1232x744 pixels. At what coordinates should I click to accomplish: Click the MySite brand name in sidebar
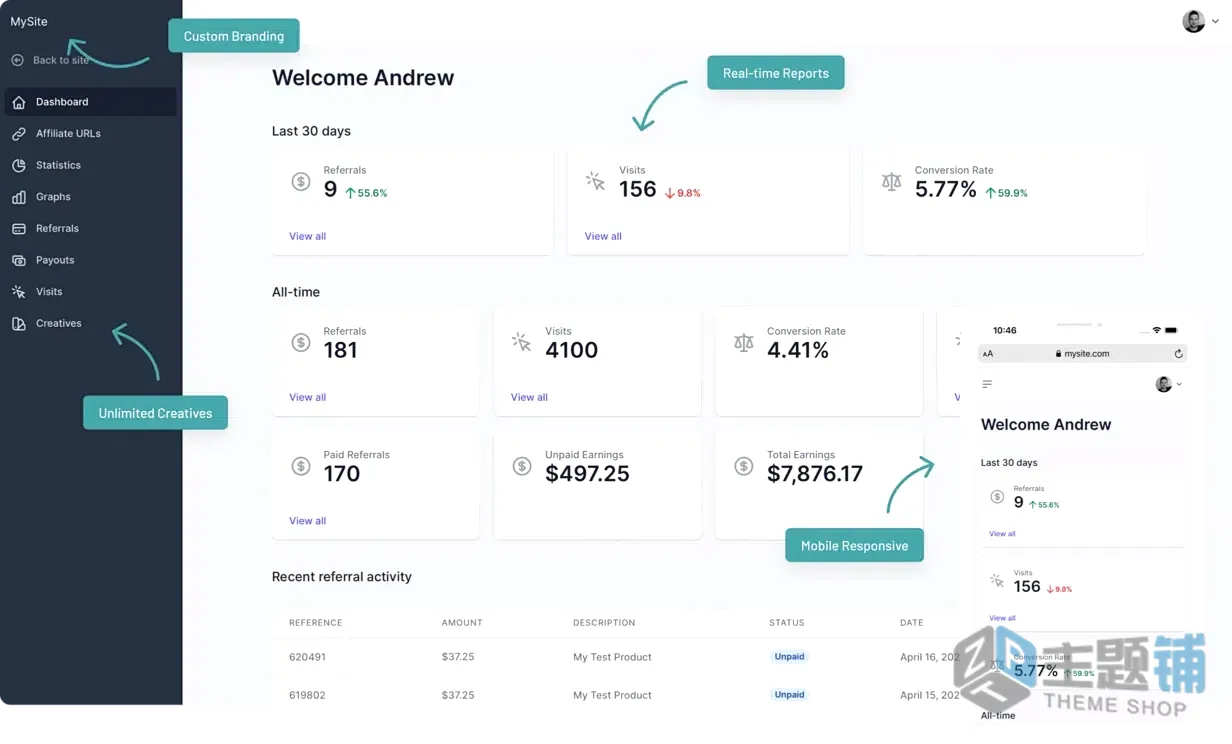tap(29, 21)
